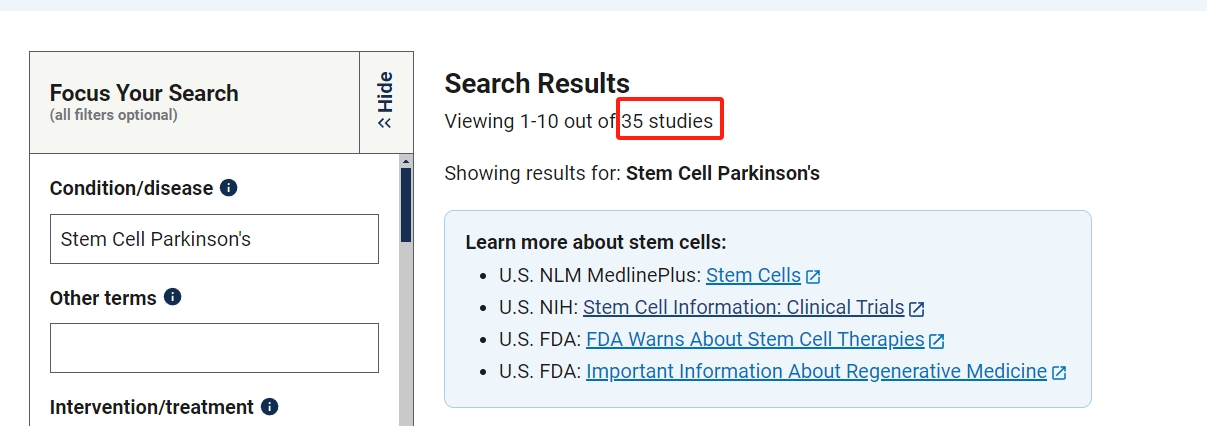Image resolution: width=1207 pixels, height=426 pixels.
Task: Click the external-link icon after Stem Cell Therapies
Action: [937, 340]
